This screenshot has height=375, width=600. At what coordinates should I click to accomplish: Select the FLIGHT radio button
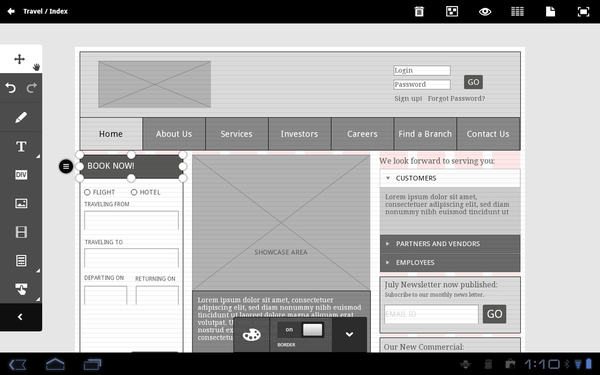(x=87, y=192)
